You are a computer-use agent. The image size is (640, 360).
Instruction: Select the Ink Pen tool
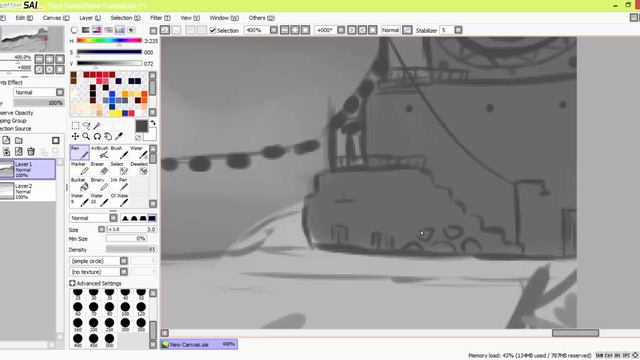[x=119, y=184]
